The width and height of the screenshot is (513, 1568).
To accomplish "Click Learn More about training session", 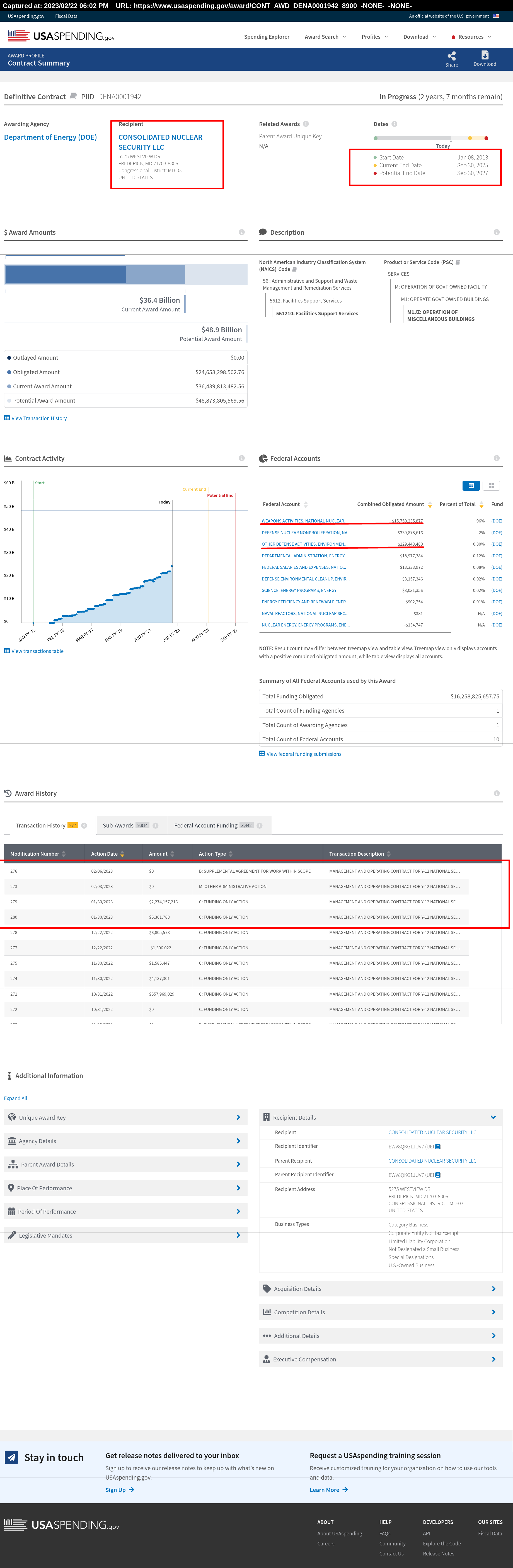I will point(329,1490).
